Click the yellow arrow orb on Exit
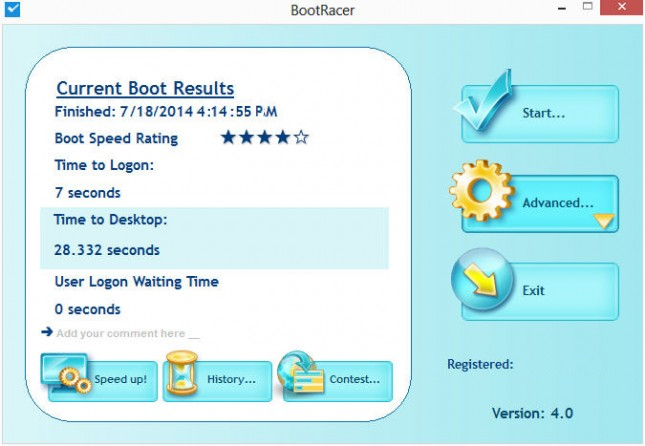 [482, 279]
